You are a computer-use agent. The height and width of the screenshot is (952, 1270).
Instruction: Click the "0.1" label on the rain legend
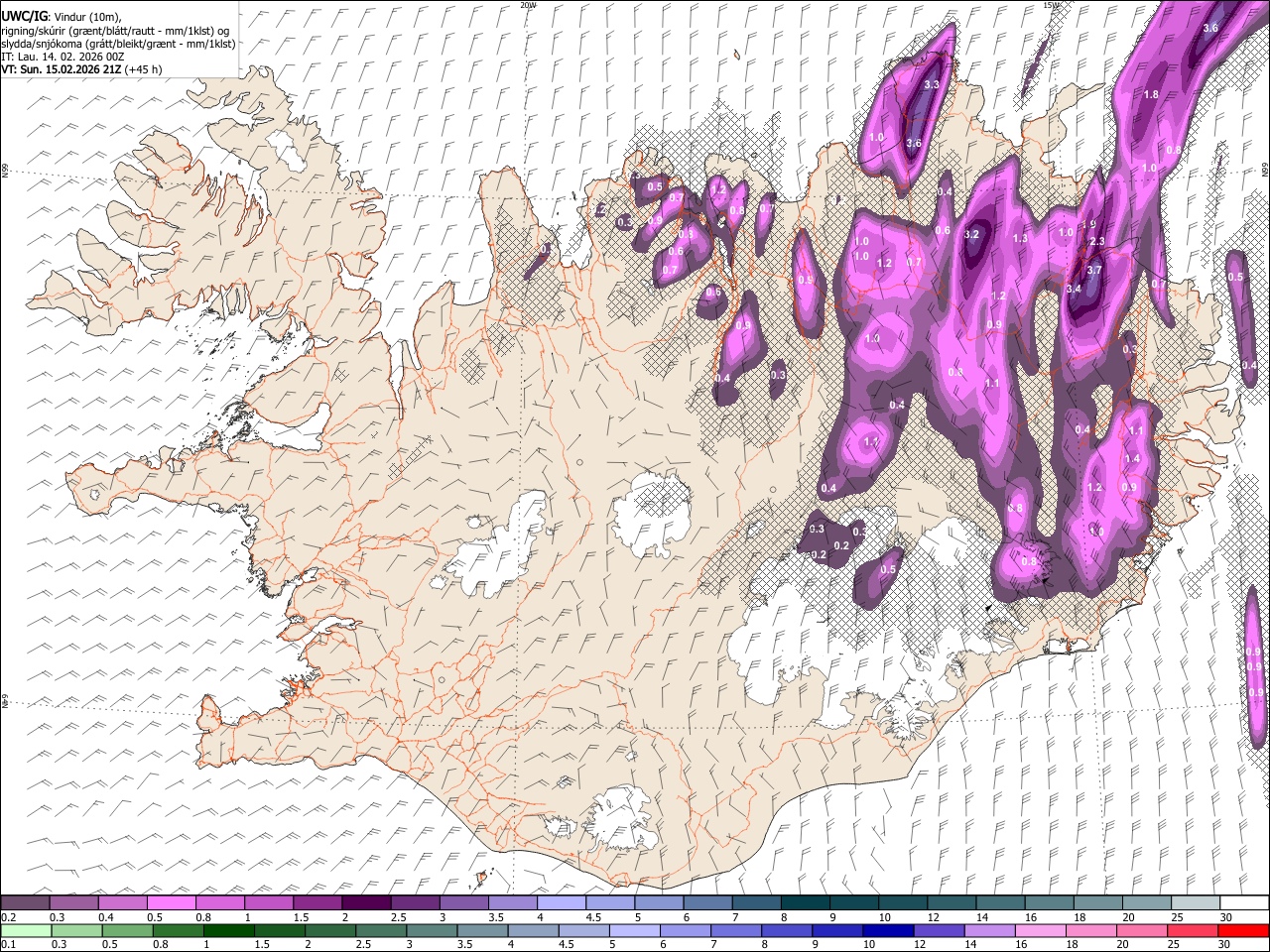coord(8,944)
